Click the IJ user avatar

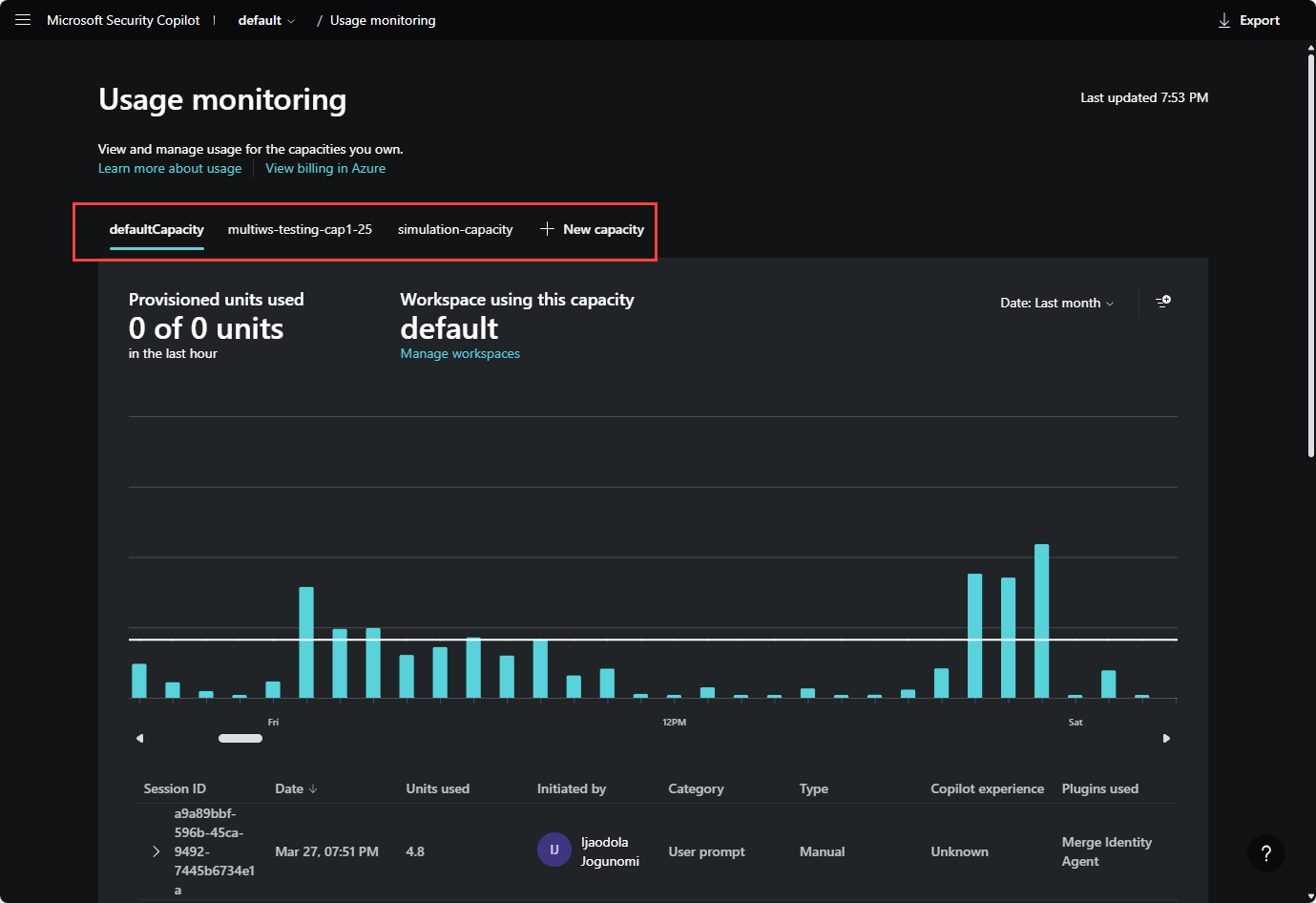[554, 850]
